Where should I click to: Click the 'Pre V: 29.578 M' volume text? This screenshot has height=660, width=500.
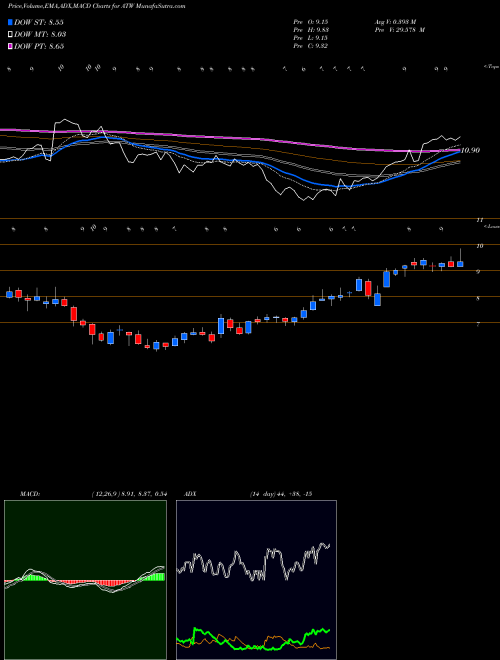399,30
